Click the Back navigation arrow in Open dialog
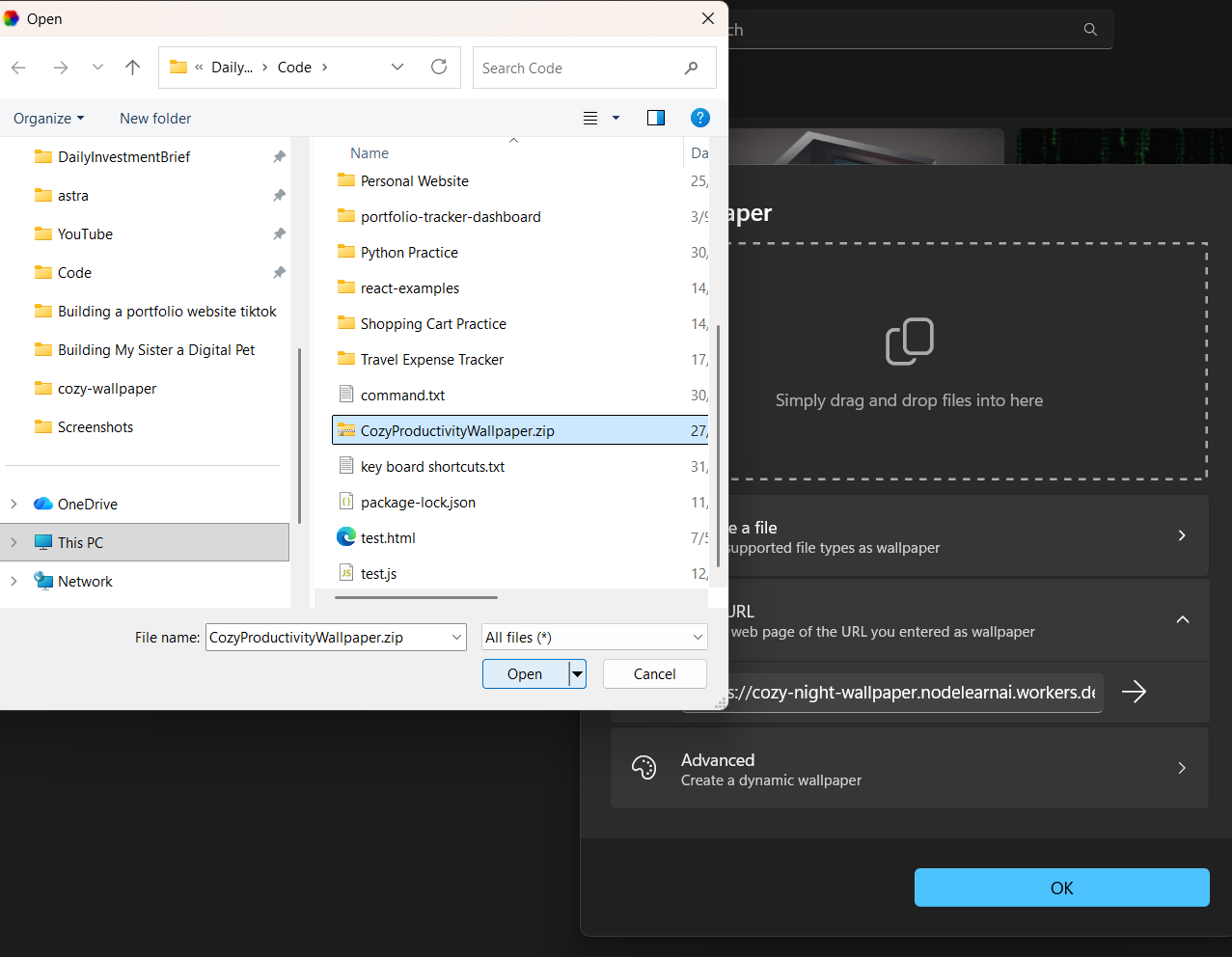This screenshot has height=957, width=1232. (18, 68)
